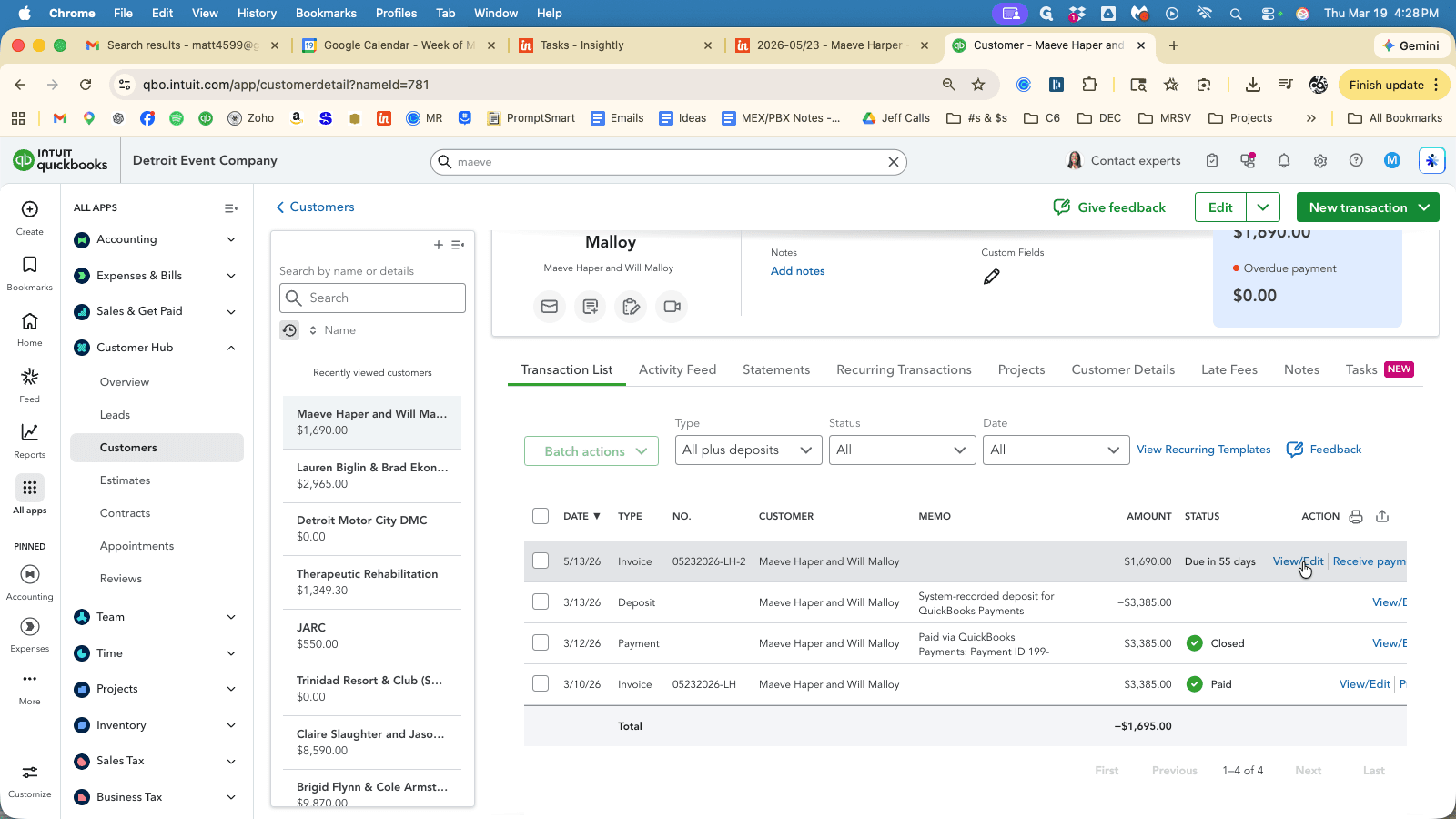Switch to the Statements tab
1456x819 pixels.
coord(776,369)
